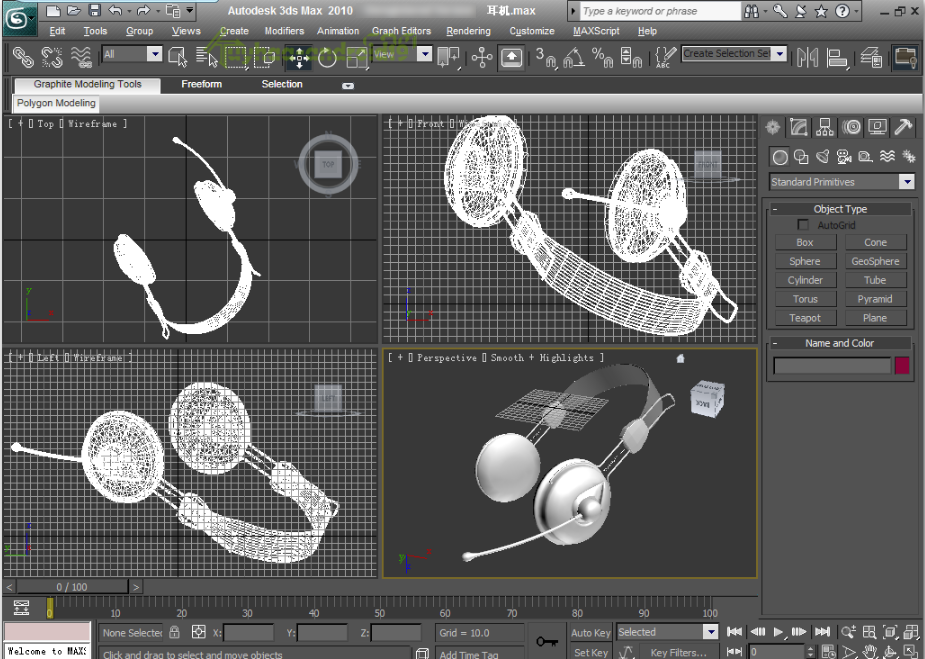Click the Torus button
The image size is (925, 659).
click(805, 299)
